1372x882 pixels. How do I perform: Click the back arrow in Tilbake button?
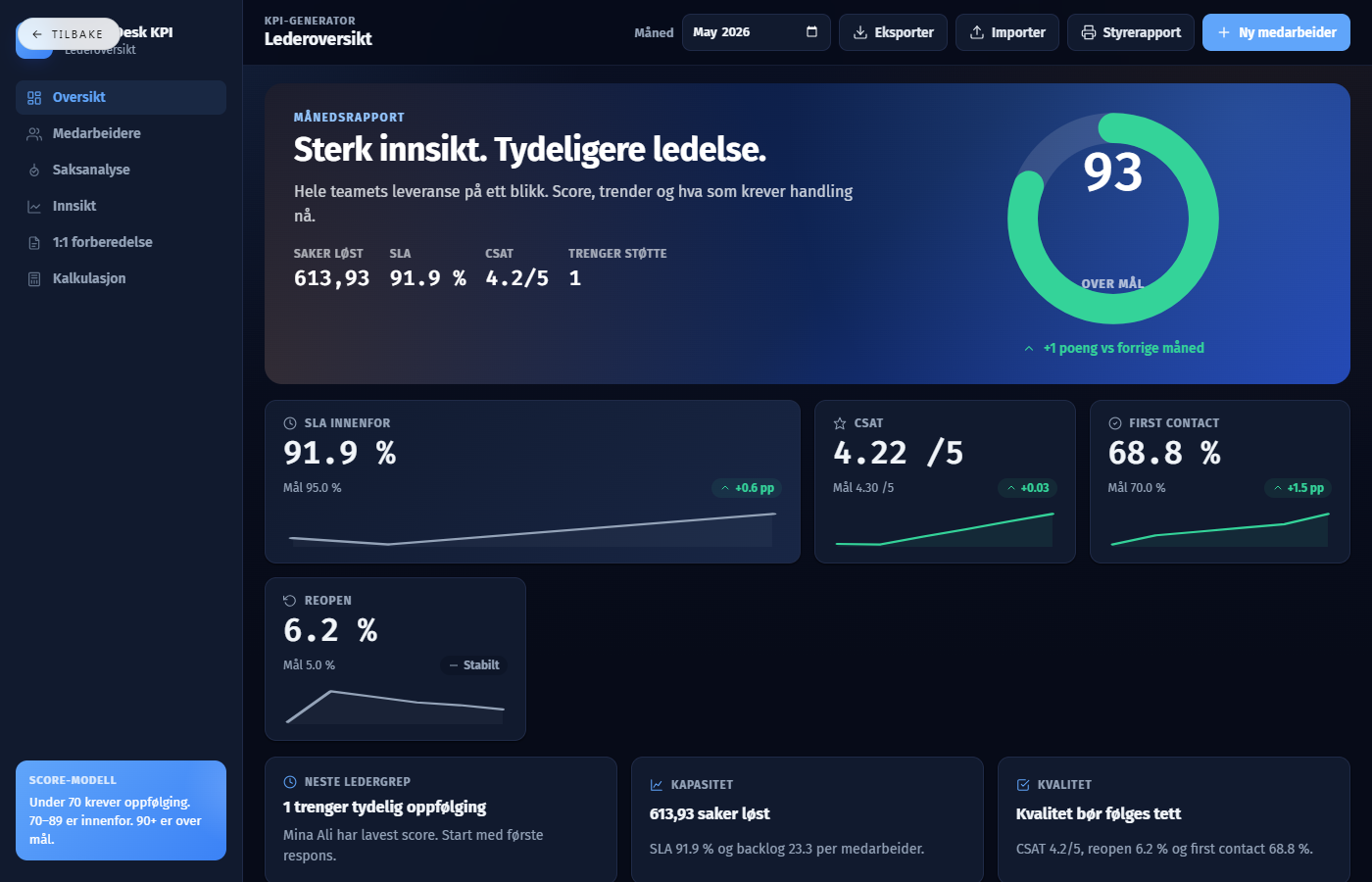[x=37, y=34]
